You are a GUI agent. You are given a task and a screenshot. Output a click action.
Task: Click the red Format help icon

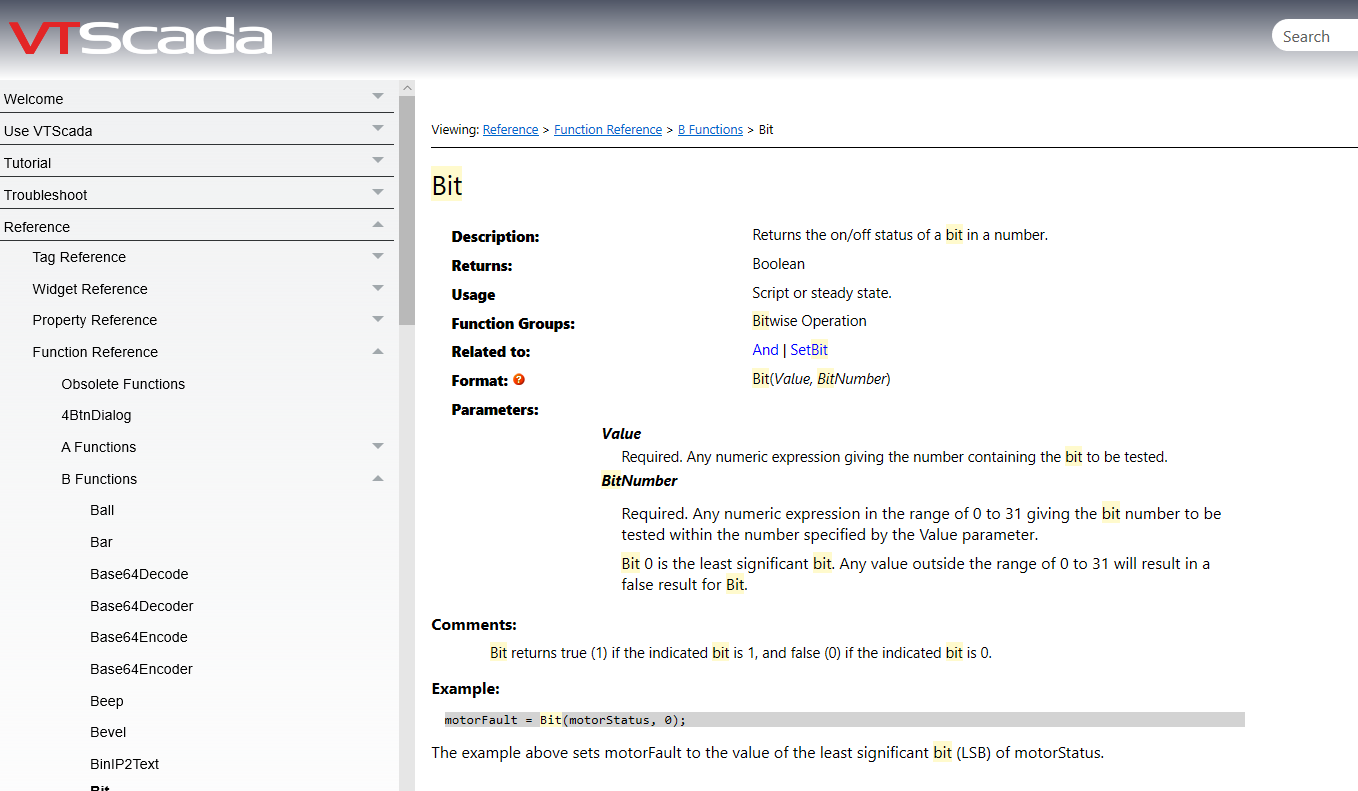click(519, 380)
